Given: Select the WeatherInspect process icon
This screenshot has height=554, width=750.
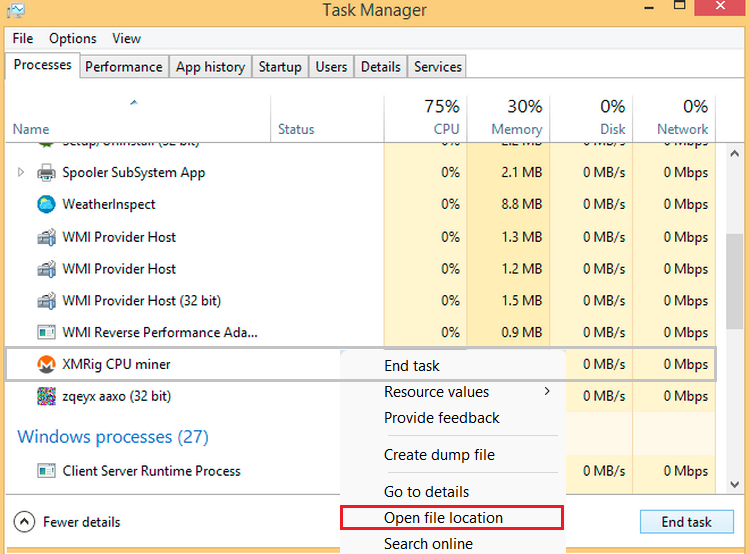Looking at the screenshot, I should point(46,205).
